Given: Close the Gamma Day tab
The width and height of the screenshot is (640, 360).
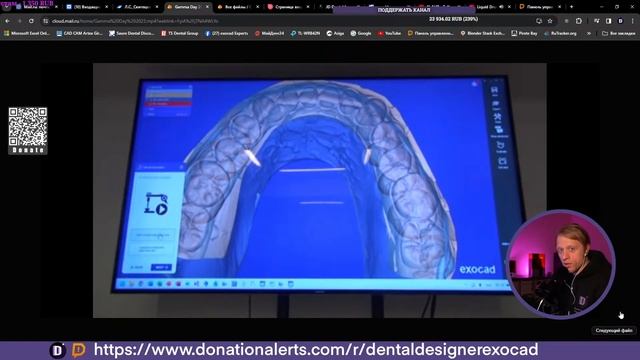Looking at the screenshot, I should pyautogui.click(x=207, y=7).
